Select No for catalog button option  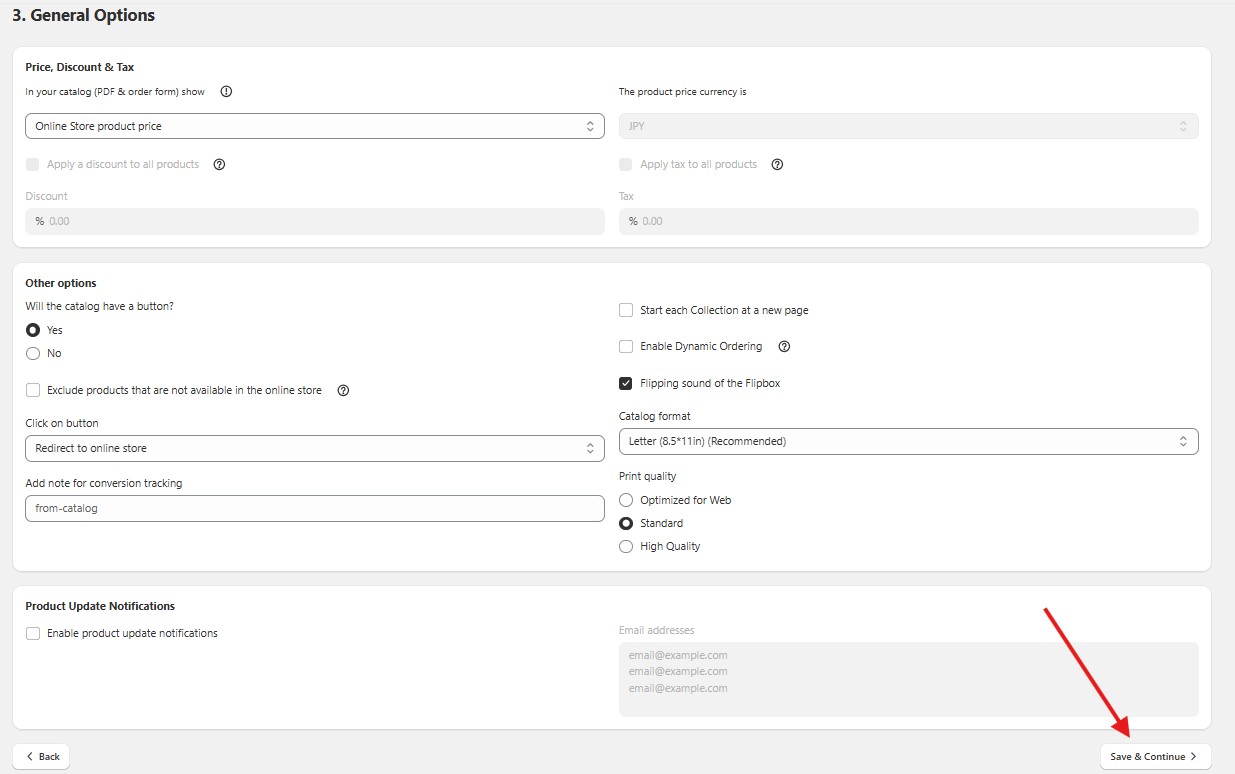(33, 353)
